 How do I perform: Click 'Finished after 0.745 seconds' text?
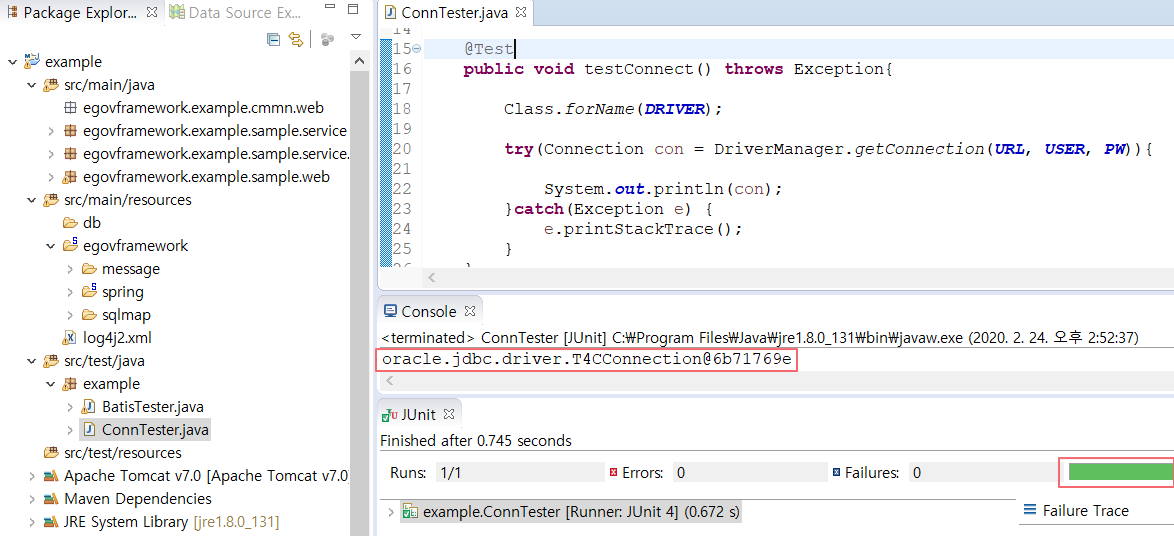[475, 440]
